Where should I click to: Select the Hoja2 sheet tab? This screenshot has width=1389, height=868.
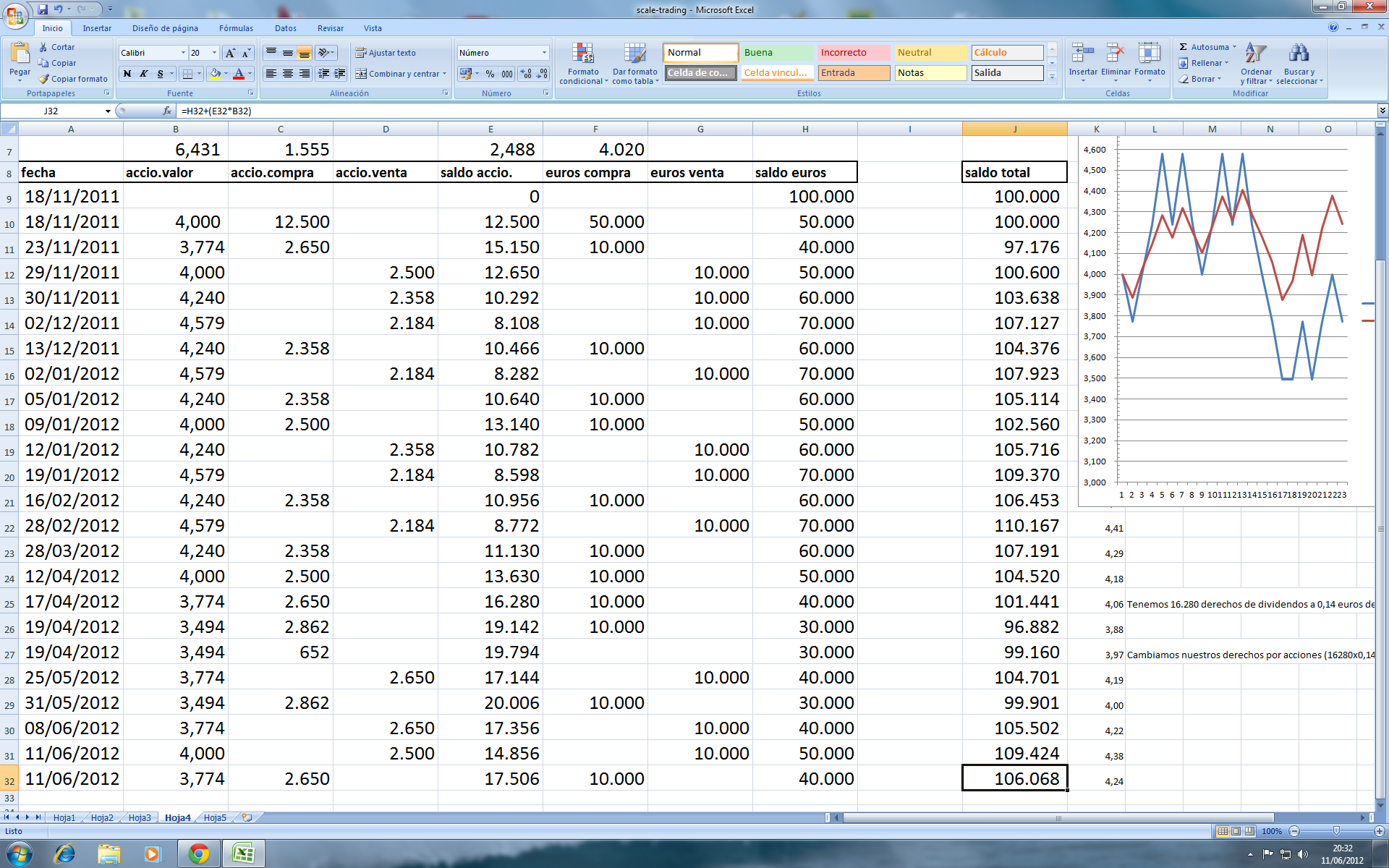pos(102,817)
